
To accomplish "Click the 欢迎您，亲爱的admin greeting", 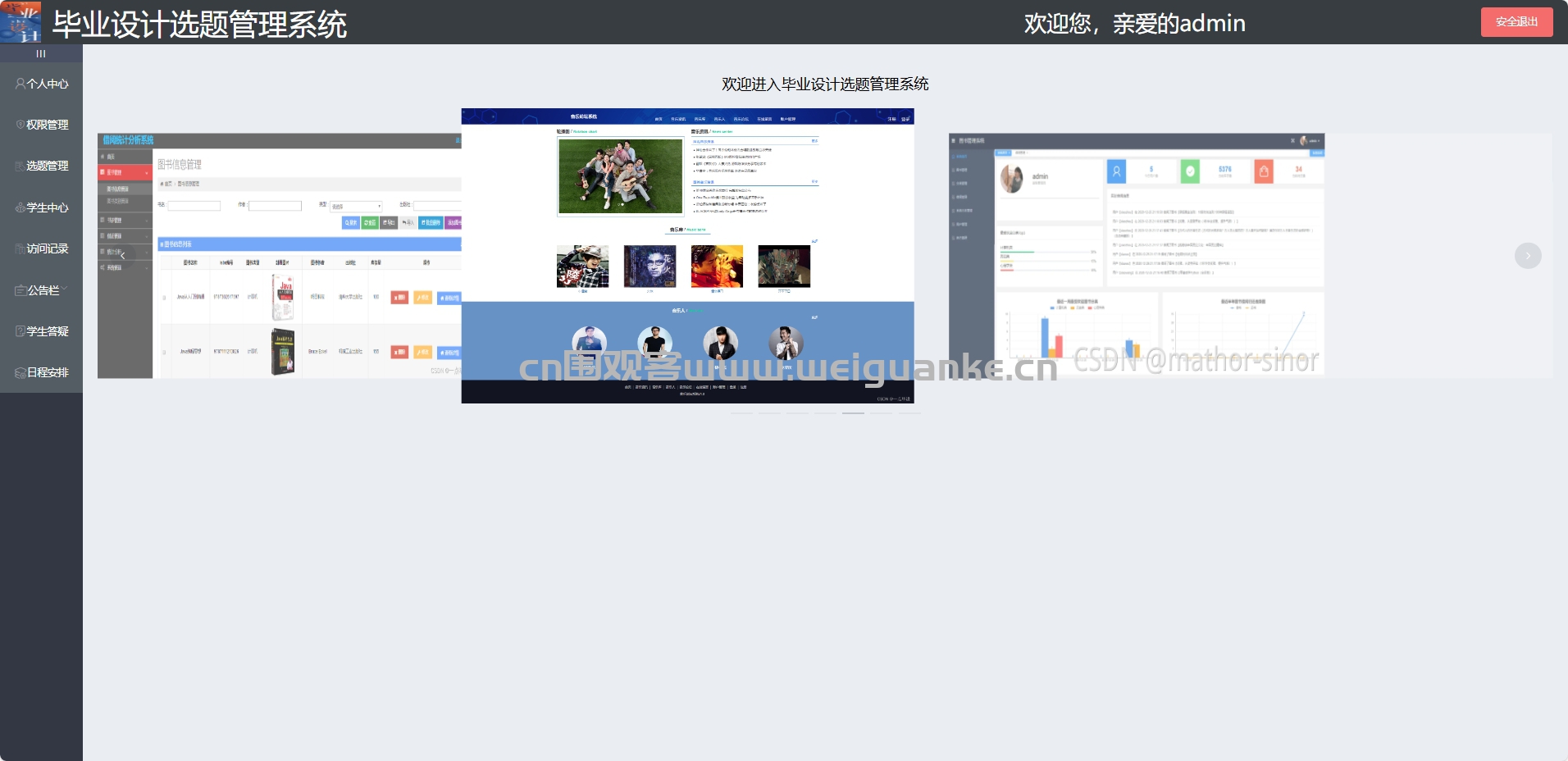I will (1134, 23).
